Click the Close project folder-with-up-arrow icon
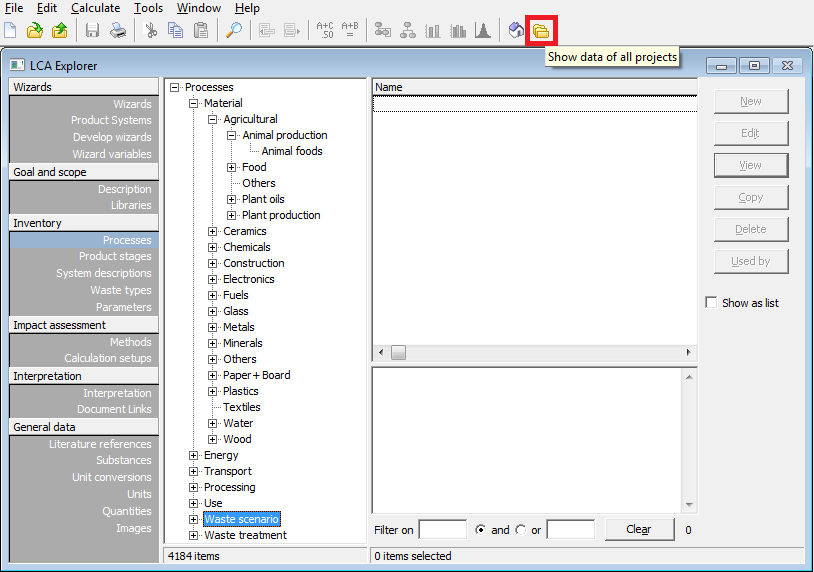 click(x=60, y=31)
